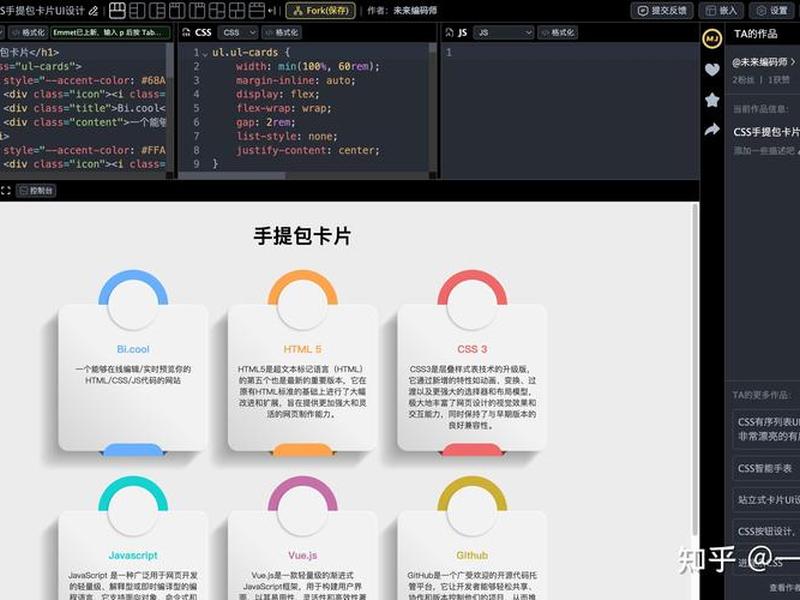Place cursor in the empty JS editor line 1
Screen dimensions: 800x600
[x=569, y=53]
